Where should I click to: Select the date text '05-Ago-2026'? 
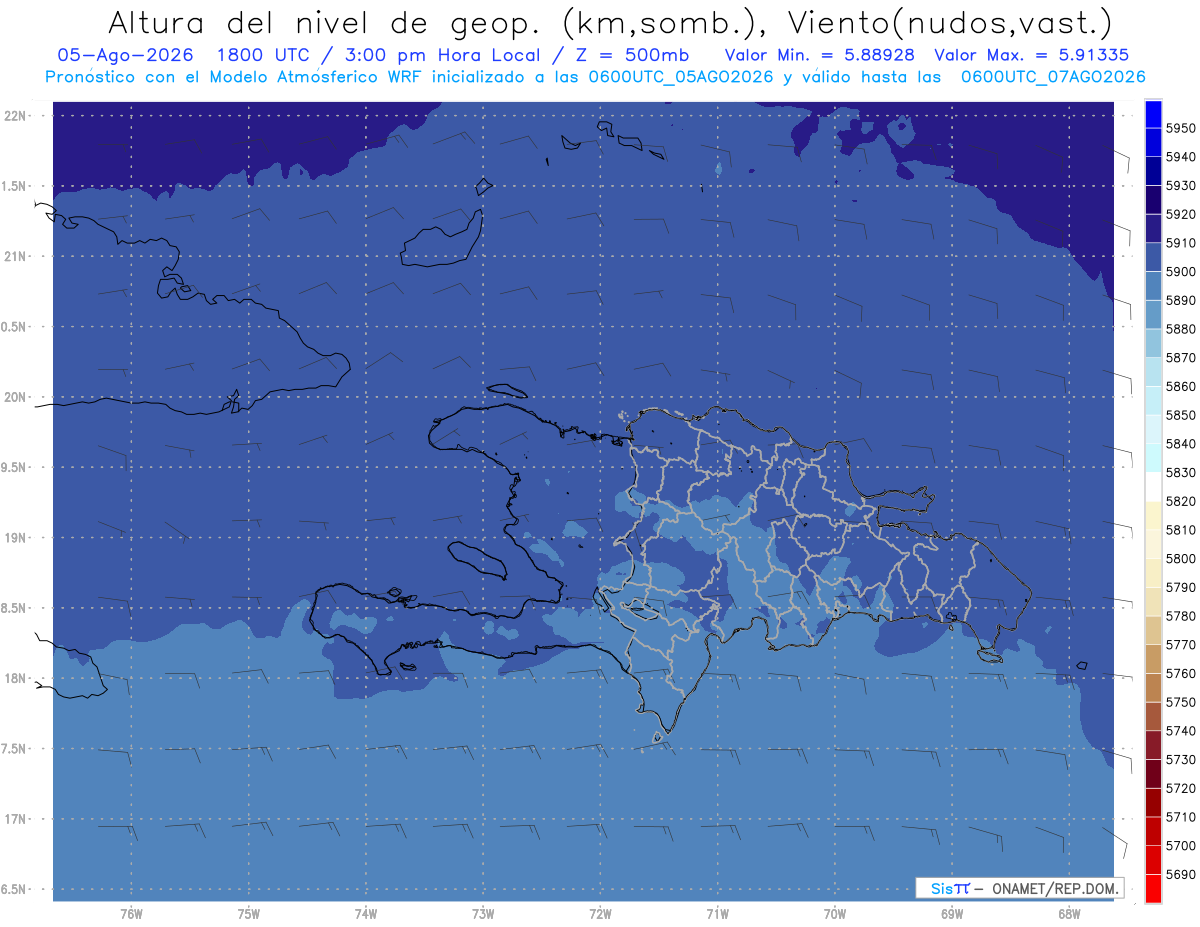click(126, 55)
